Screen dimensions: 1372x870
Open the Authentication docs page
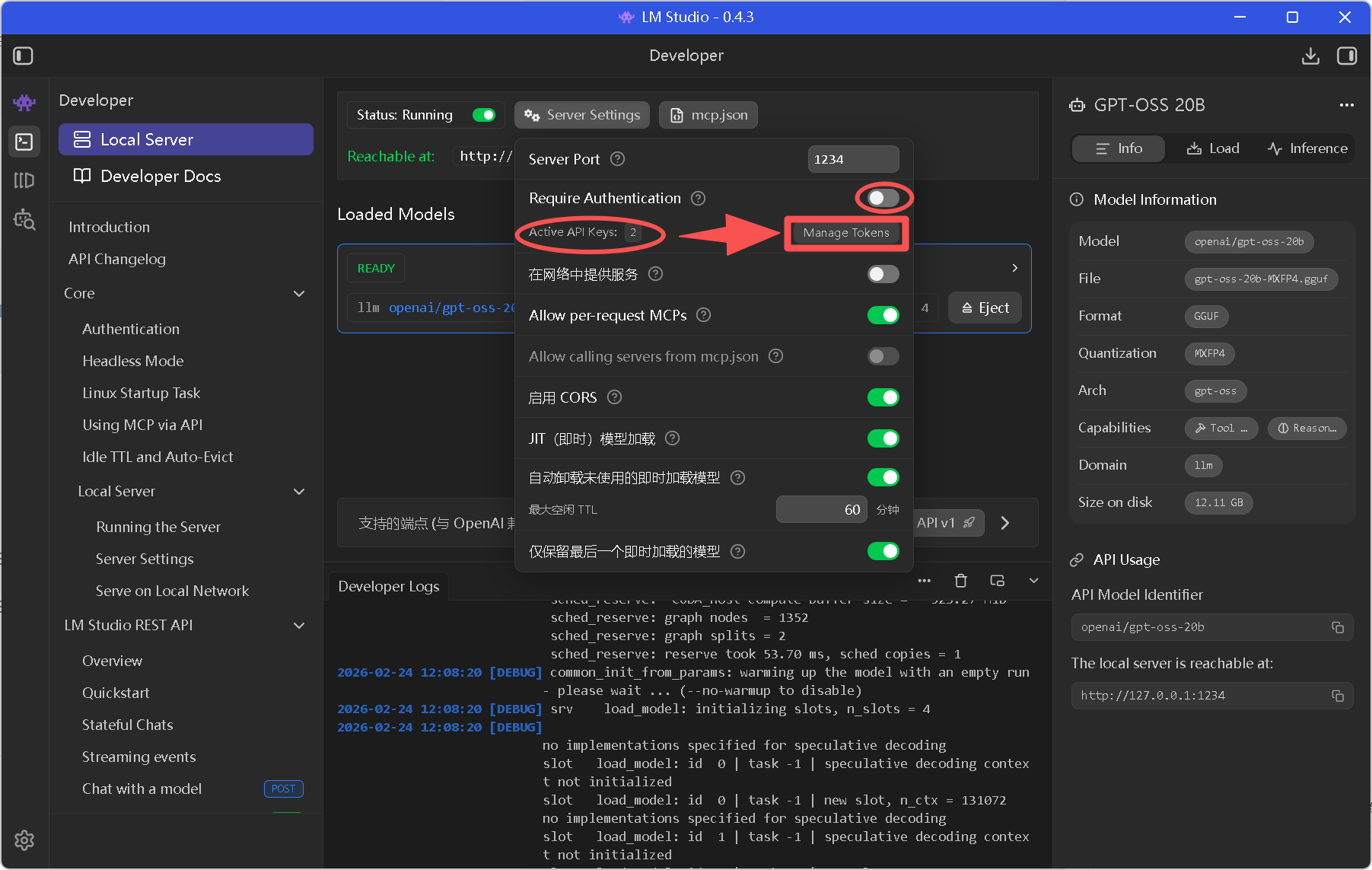131,329
